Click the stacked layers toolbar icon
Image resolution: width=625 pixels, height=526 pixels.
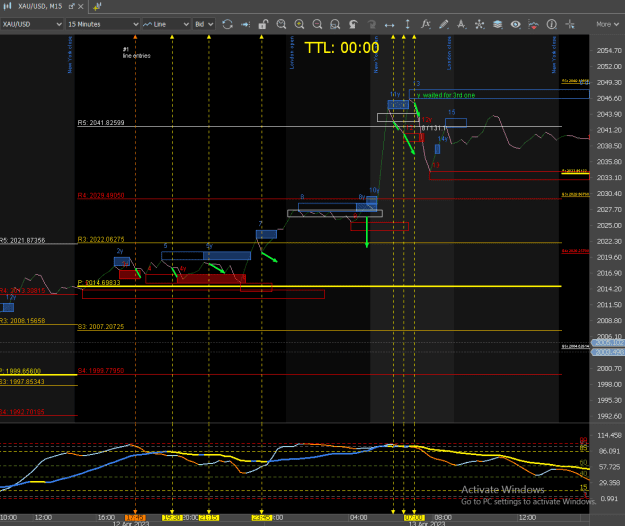497,24
